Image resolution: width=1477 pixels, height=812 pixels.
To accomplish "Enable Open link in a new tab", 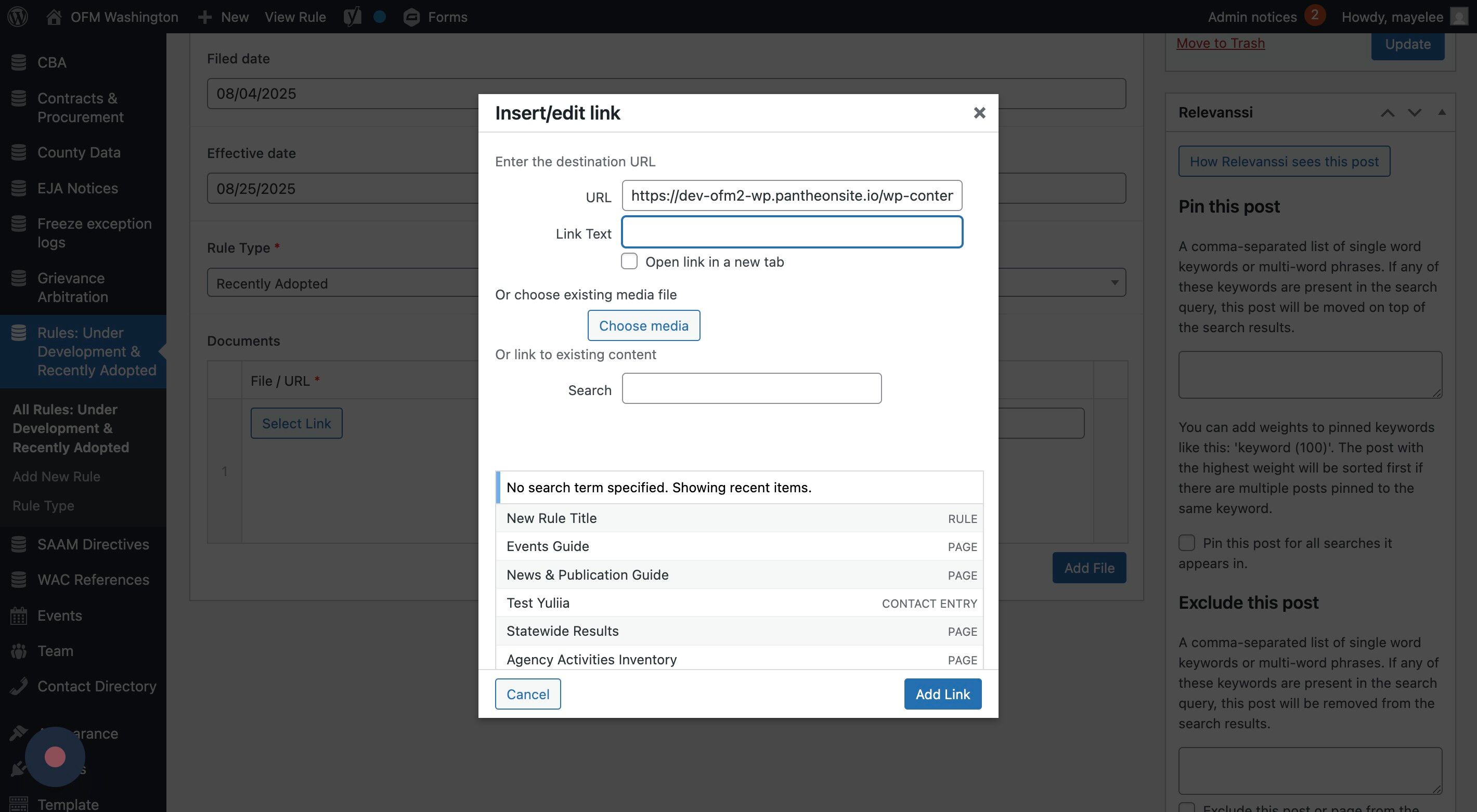I will click(629, 261).
